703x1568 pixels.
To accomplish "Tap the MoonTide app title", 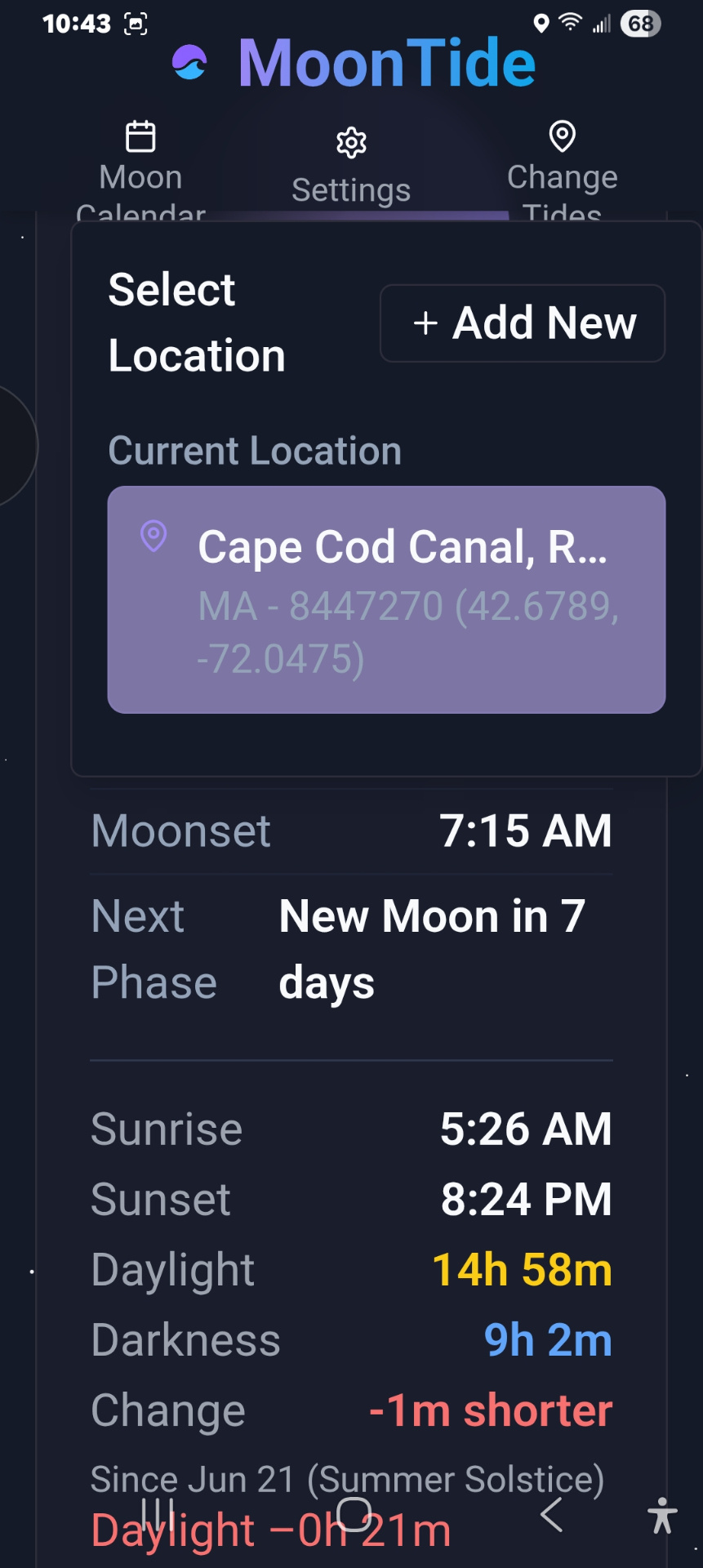I will click(x=386, y=63).
